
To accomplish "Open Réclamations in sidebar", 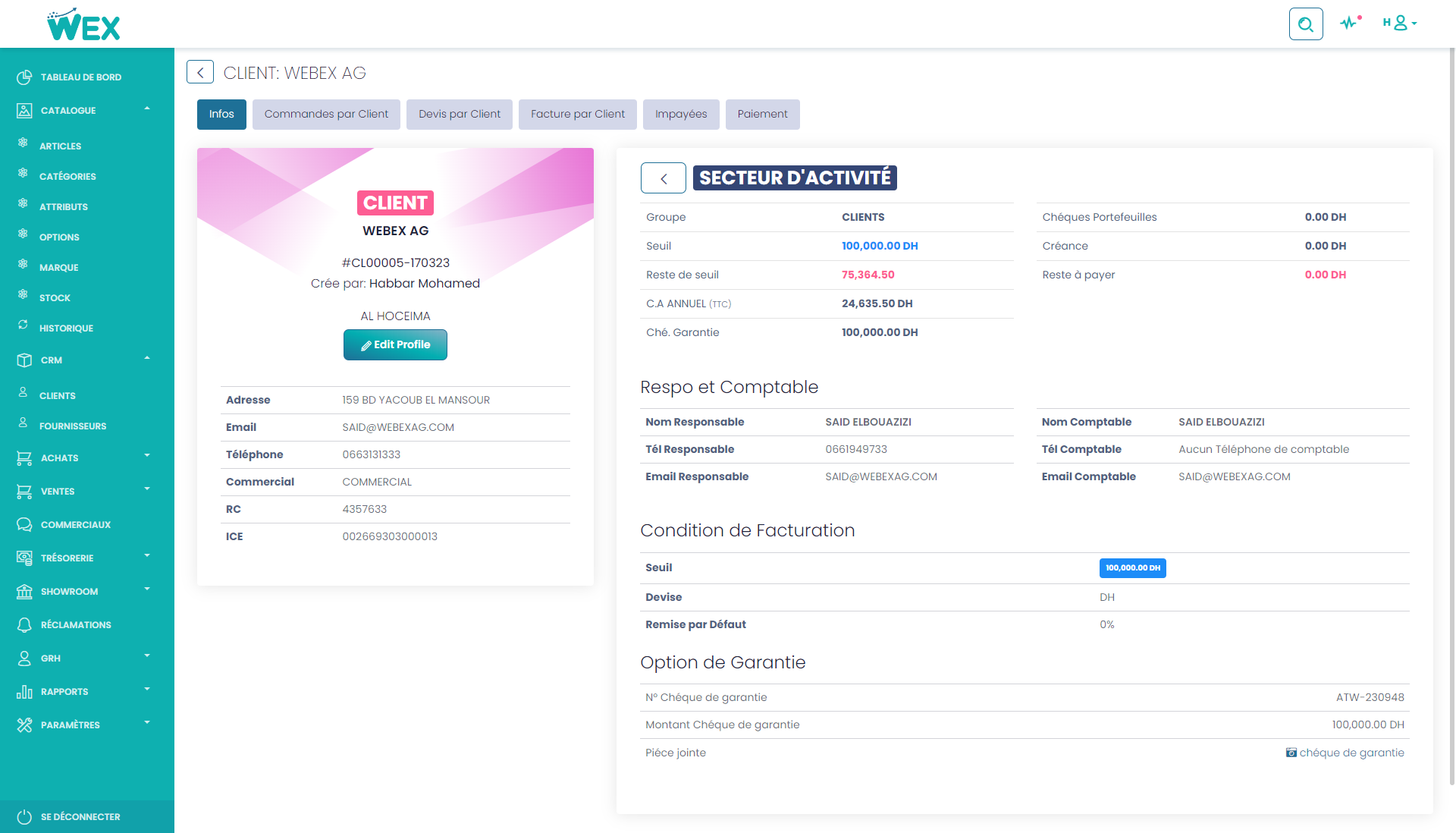I will tap(76, 625).
